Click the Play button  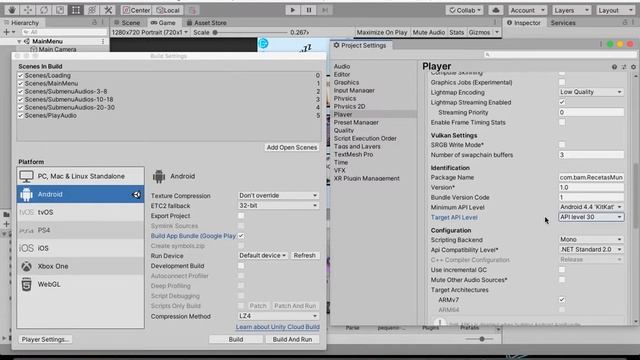[x=292, y=10]
